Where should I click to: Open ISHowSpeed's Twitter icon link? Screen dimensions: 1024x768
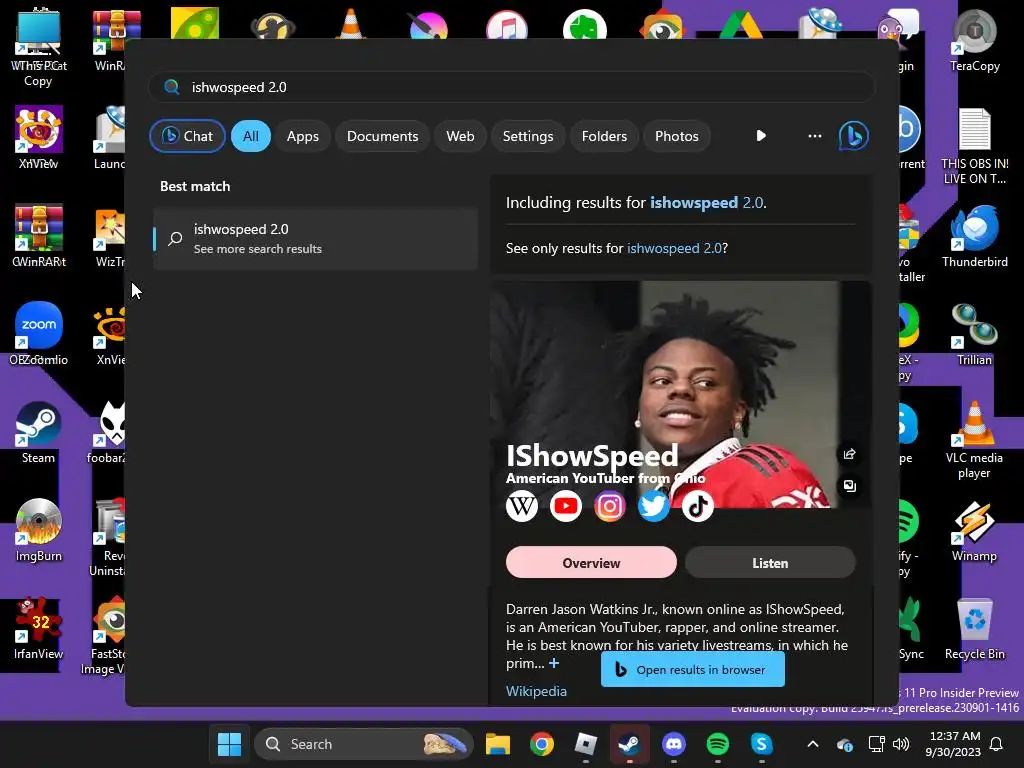pos(654,506)
